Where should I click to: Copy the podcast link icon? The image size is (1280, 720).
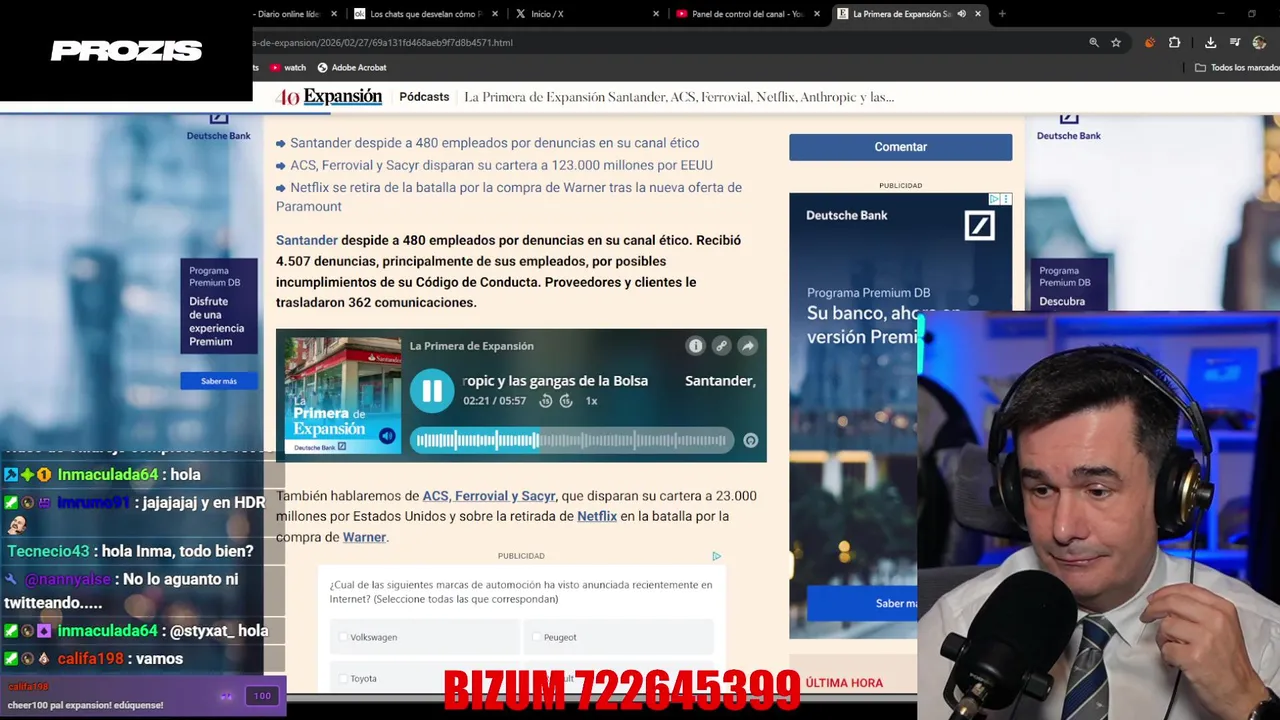pos(721,346)
